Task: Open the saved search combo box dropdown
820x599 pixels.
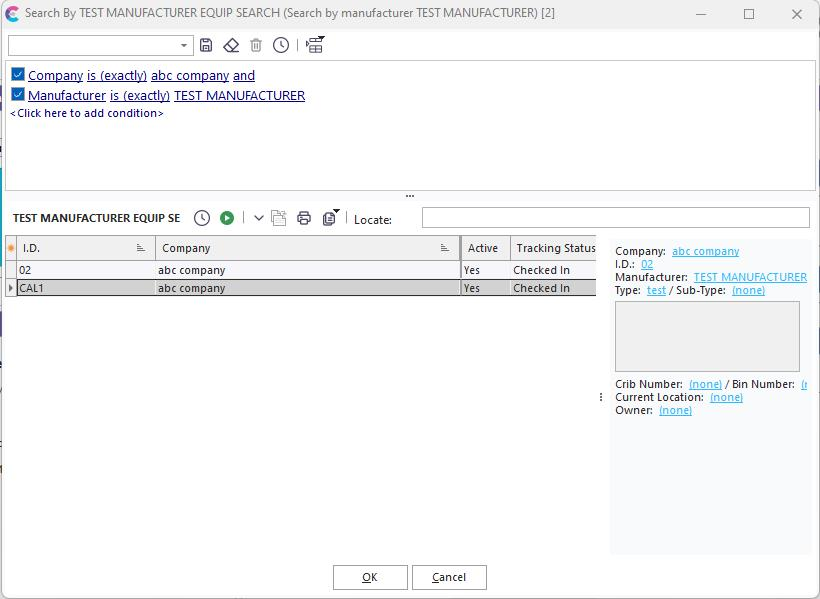Action: point(185,46)
